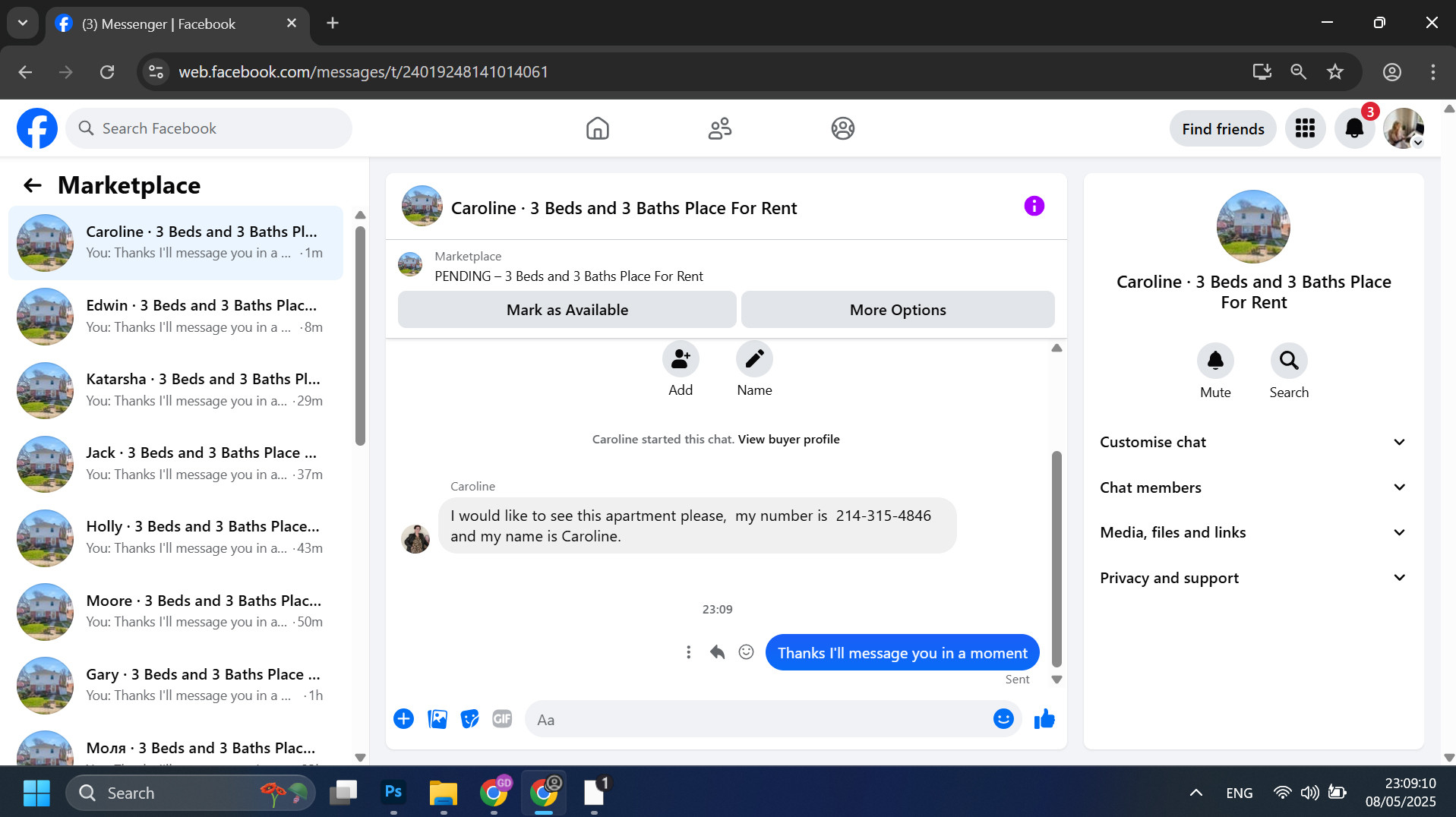Go back from Marketplace with the arrow

coord(32,185)
